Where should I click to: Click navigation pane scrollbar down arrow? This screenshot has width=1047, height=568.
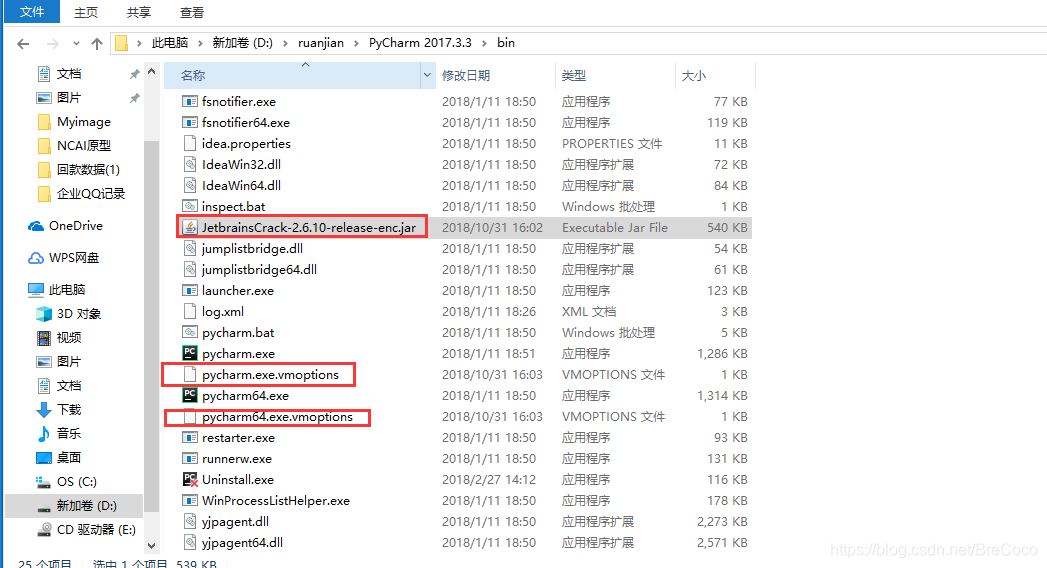click(x=152, y=545)
